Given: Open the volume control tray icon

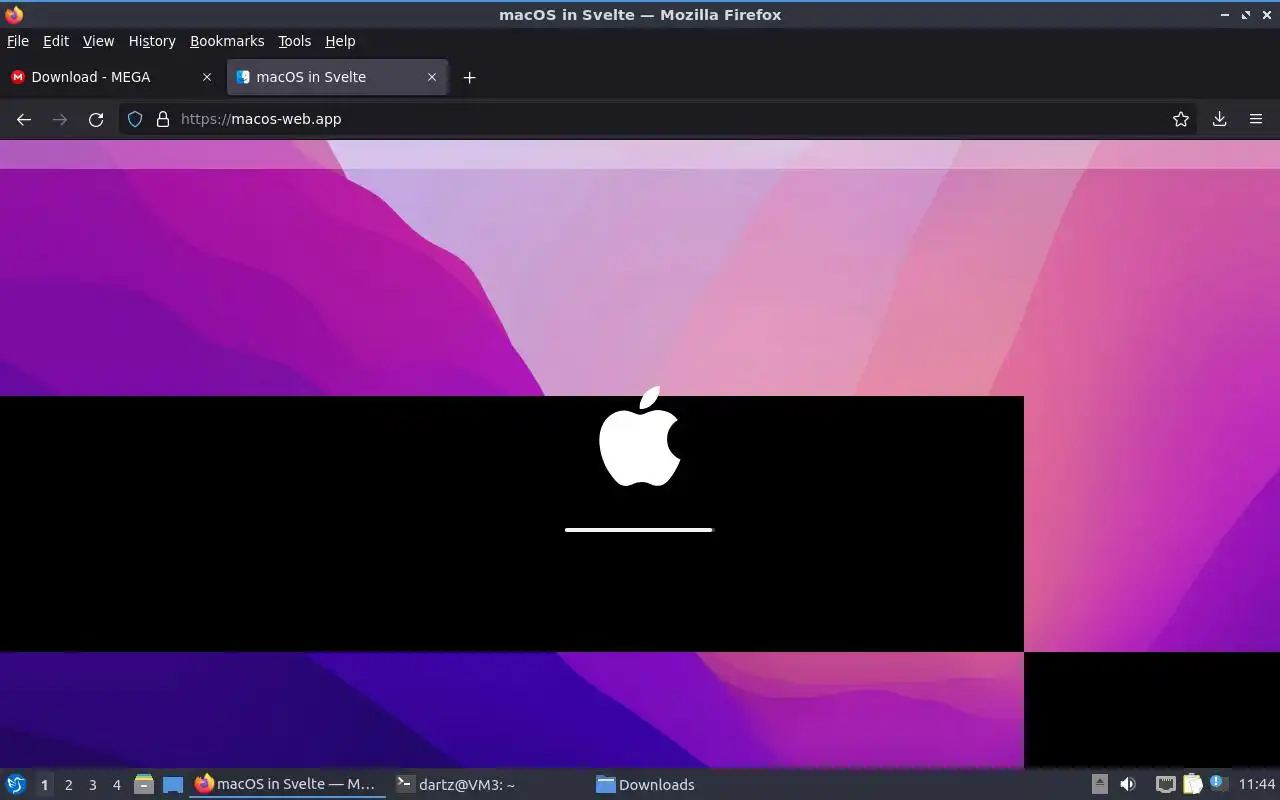Looking at the screenshot, I should (1128, 784).
